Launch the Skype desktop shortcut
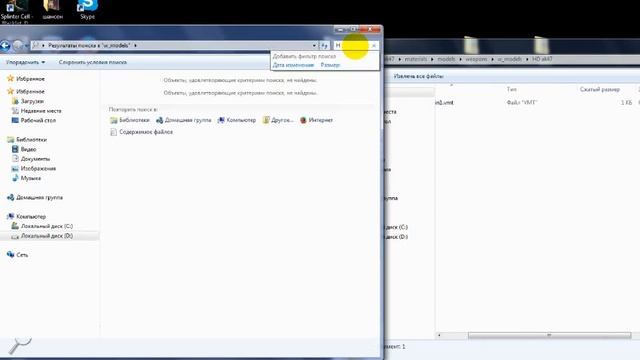The image size is (640, 360). pos(87,10)
